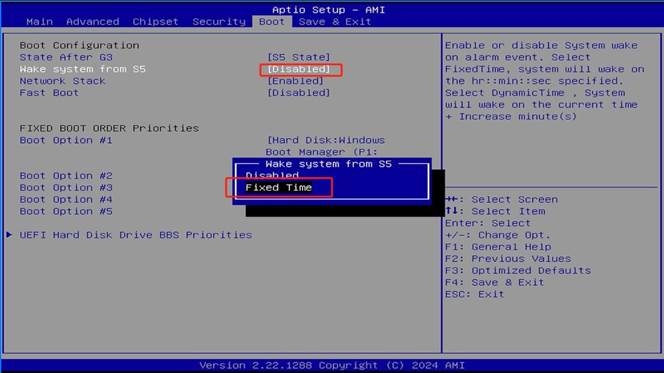
Task: Open the Security tab
Action: point(219,22)
